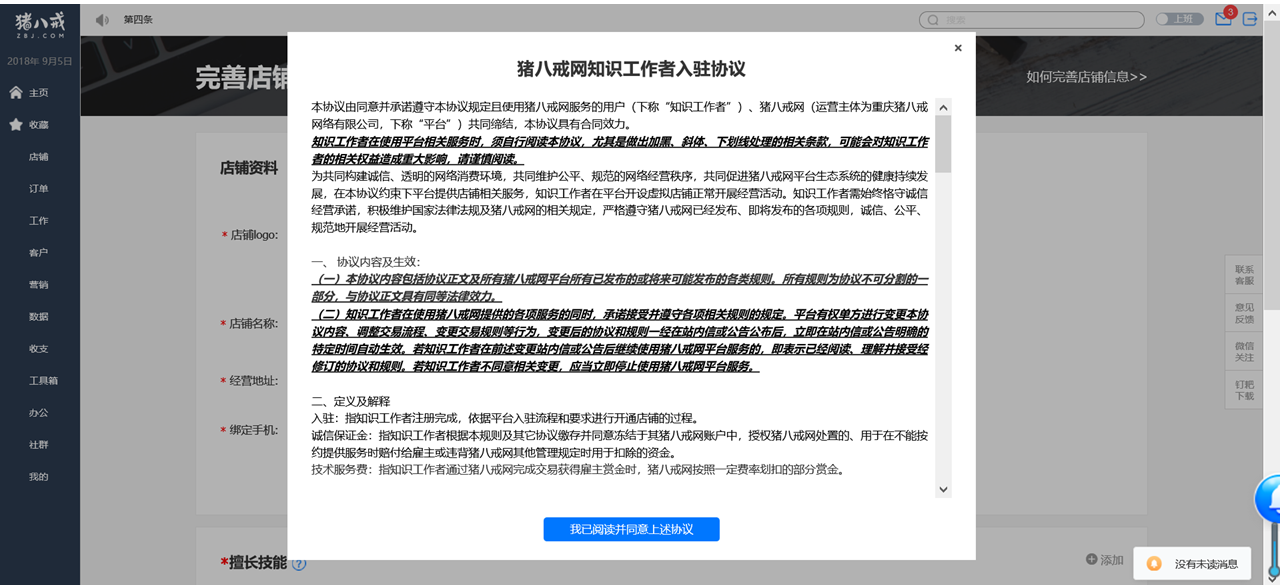Click the agreement's vertical scrollbar thumb
Image resolution: width=1280 pixels, height=585 pixels.
tap(943, 144)
